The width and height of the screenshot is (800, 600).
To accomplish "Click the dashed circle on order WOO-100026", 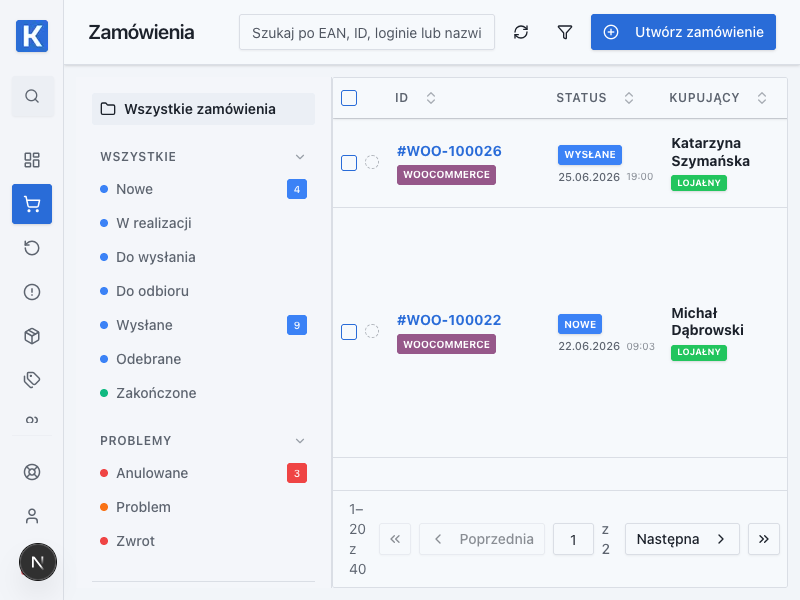I will click(x=372, y=162).
